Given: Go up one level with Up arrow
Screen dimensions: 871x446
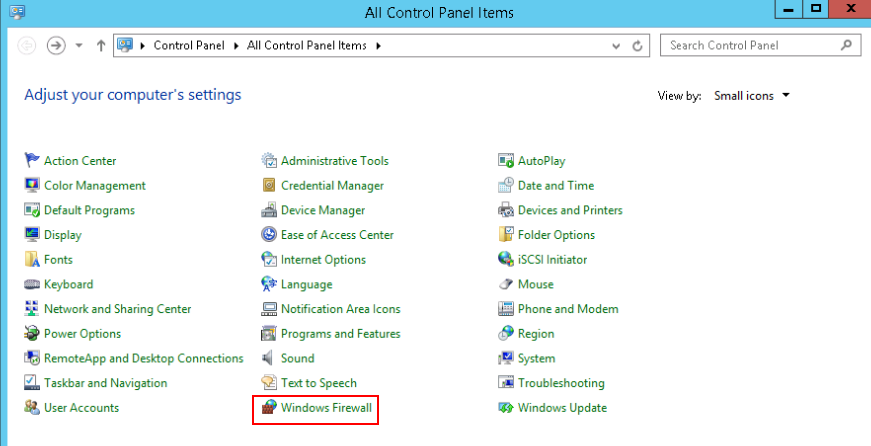Looking at the screenshot, I should [x=101, y=46].
